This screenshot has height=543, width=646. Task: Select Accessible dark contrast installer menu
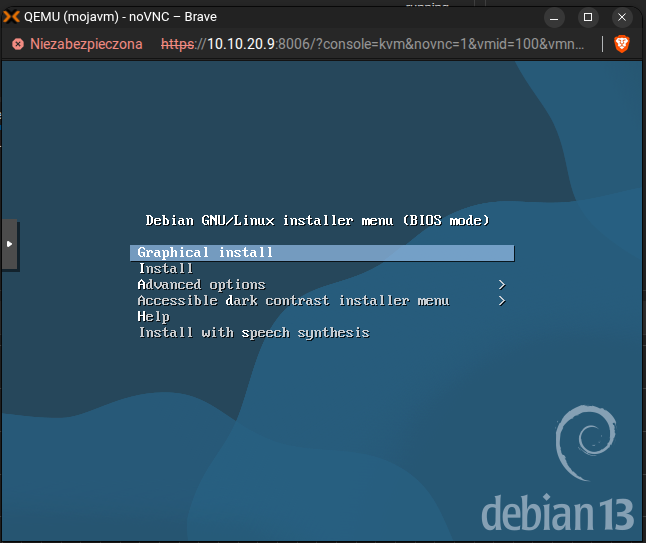click(x=293, y=301)
